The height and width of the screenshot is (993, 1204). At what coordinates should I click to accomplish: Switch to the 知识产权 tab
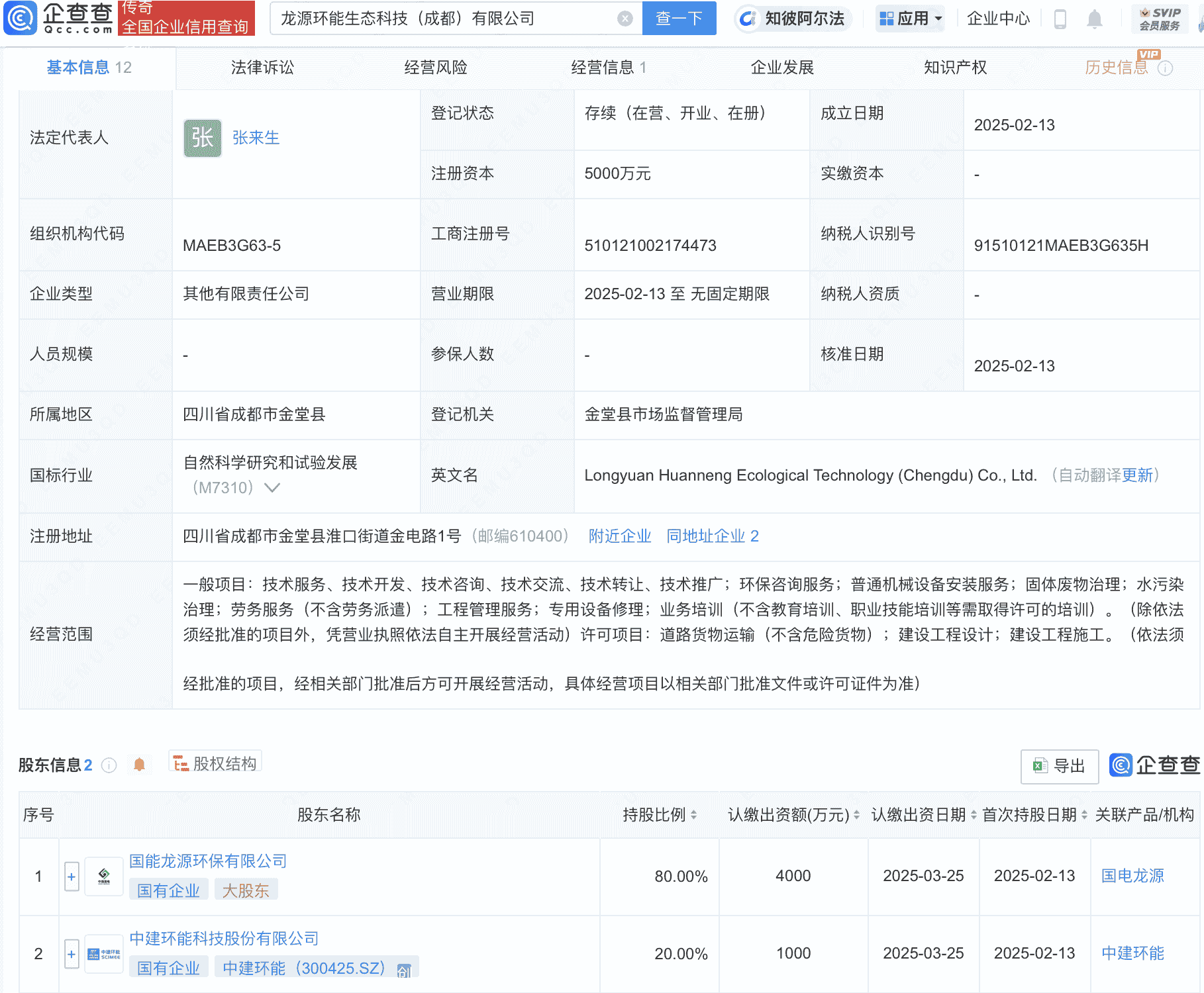(x=954, y=67)
